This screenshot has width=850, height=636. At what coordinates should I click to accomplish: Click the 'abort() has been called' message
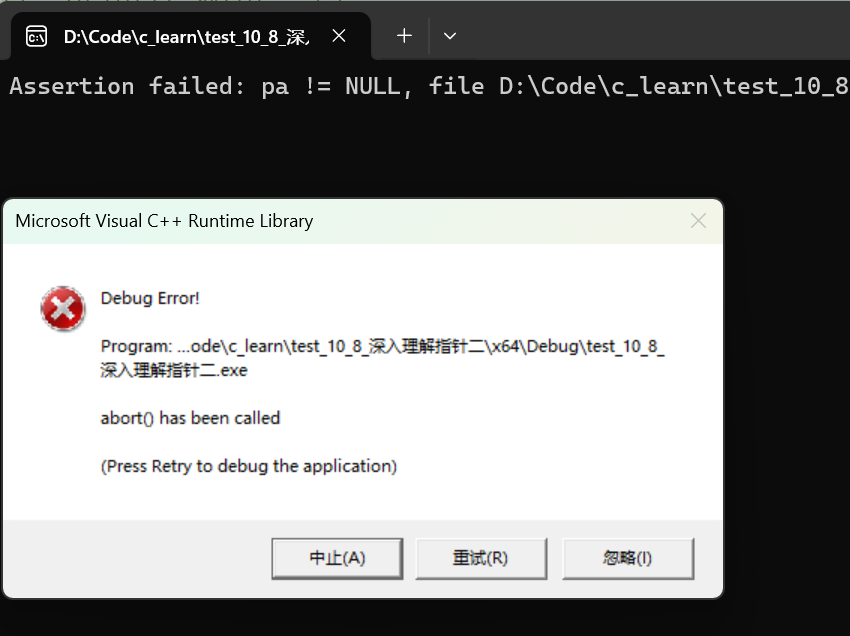(190, 418)
